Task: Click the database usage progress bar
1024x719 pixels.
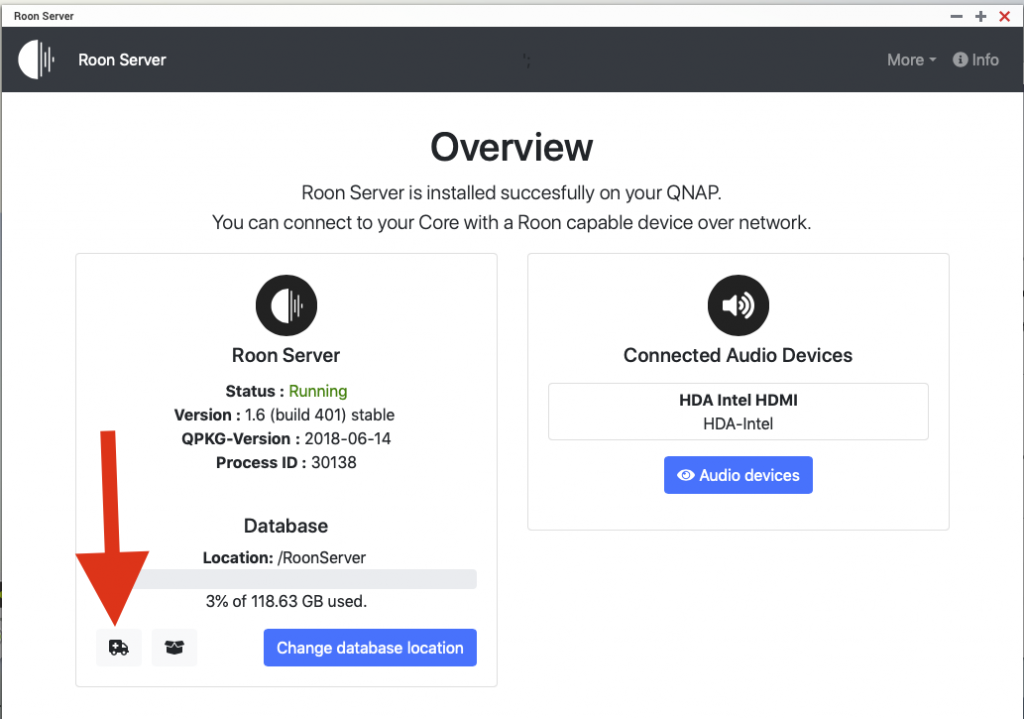Action: click(x=286, y=579)
